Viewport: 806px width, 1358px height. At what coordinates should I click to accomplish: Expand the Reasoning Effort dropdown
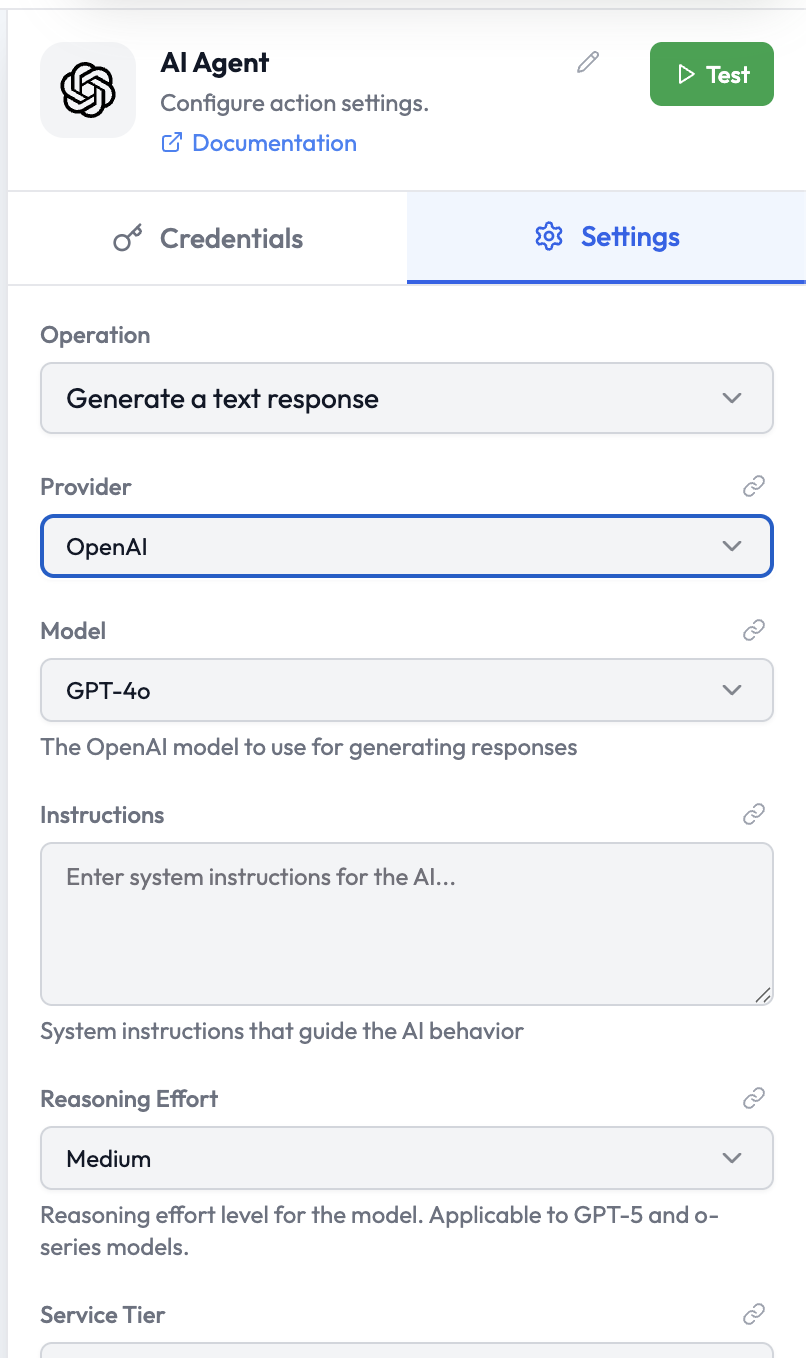(x=406, y=1158)
